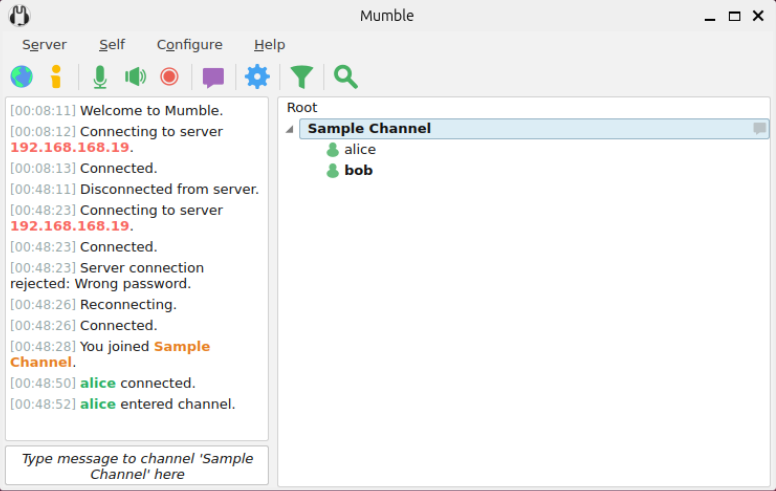Open the Self menu
The height and width of the screenshot is (491, 776).
pyautogui.click(x=112, y=45)
